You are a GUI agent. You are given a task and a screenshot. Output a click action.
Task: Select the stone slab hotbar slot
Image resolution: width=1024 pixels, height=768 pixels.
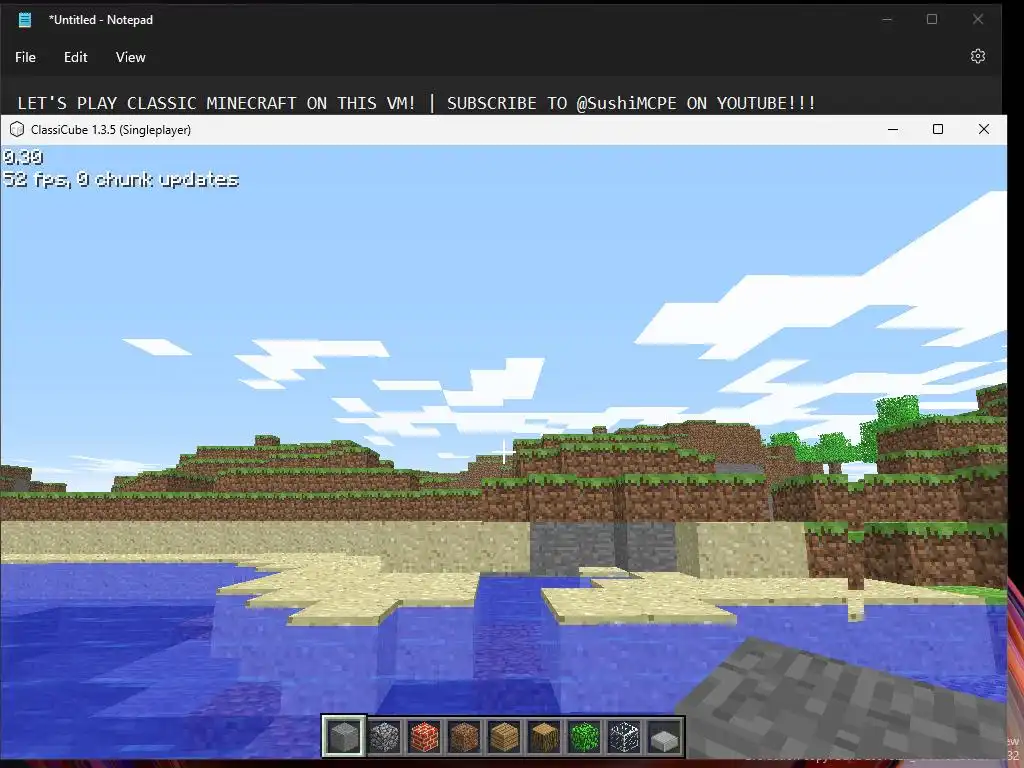pyautogui.click(x=664, y=737)
